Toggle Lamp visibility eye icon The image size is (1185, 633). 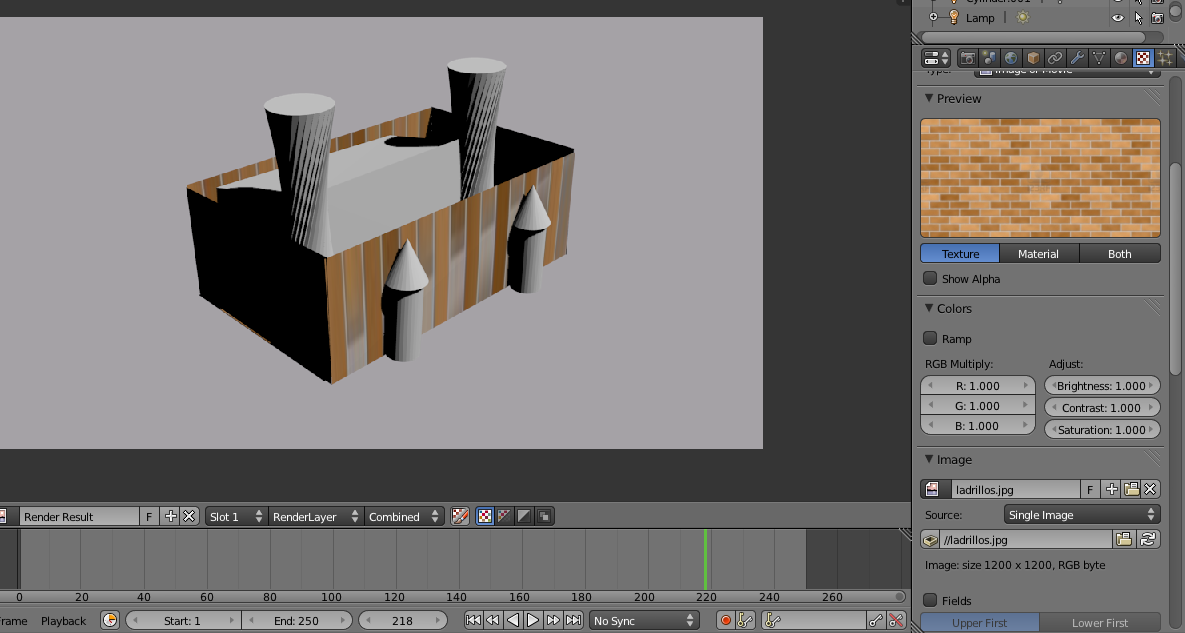click(x=1118, y=18)
